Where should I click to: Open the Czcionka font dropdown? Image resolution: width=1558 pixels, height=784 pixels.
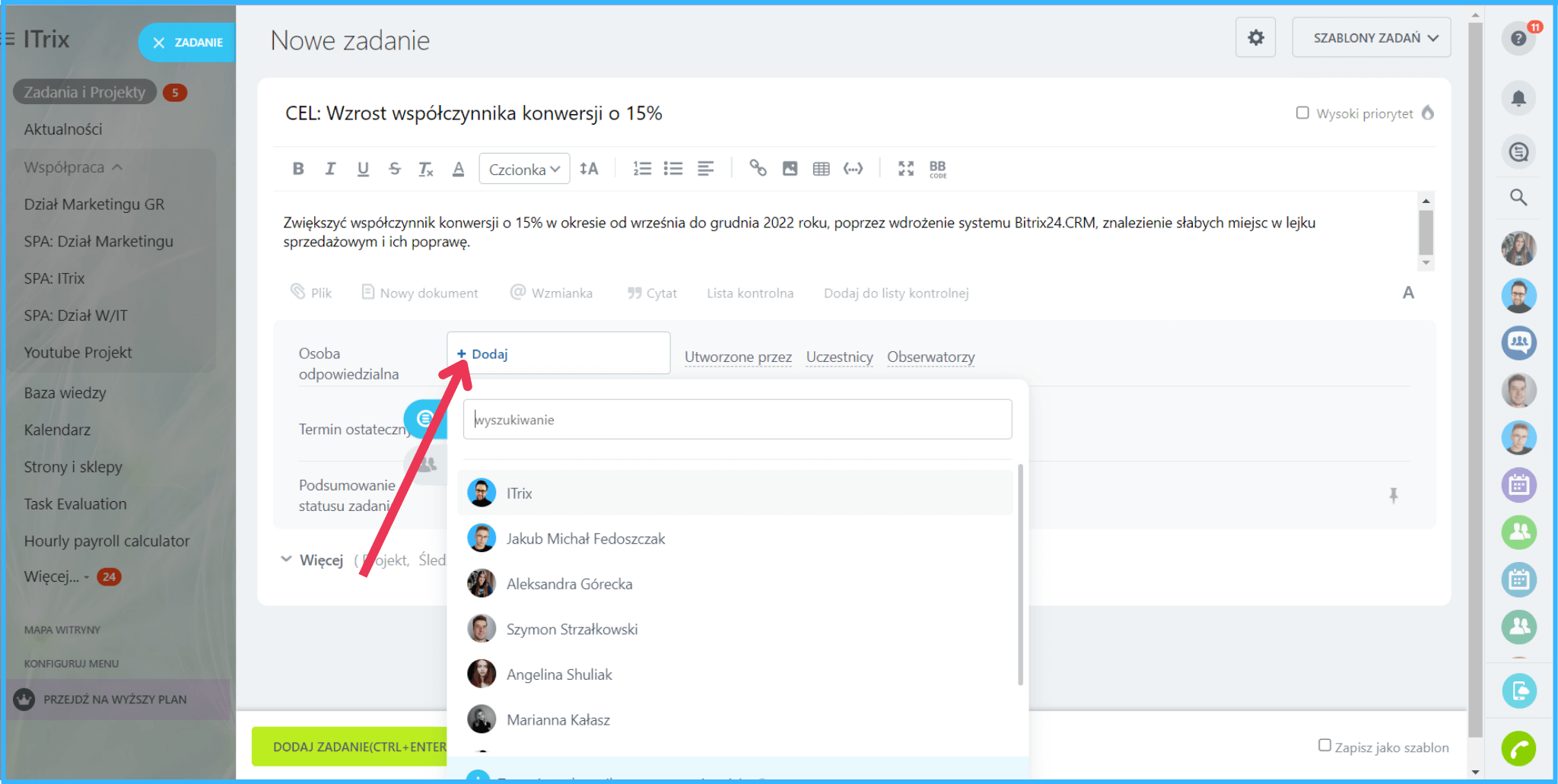[x=524, y=169]
